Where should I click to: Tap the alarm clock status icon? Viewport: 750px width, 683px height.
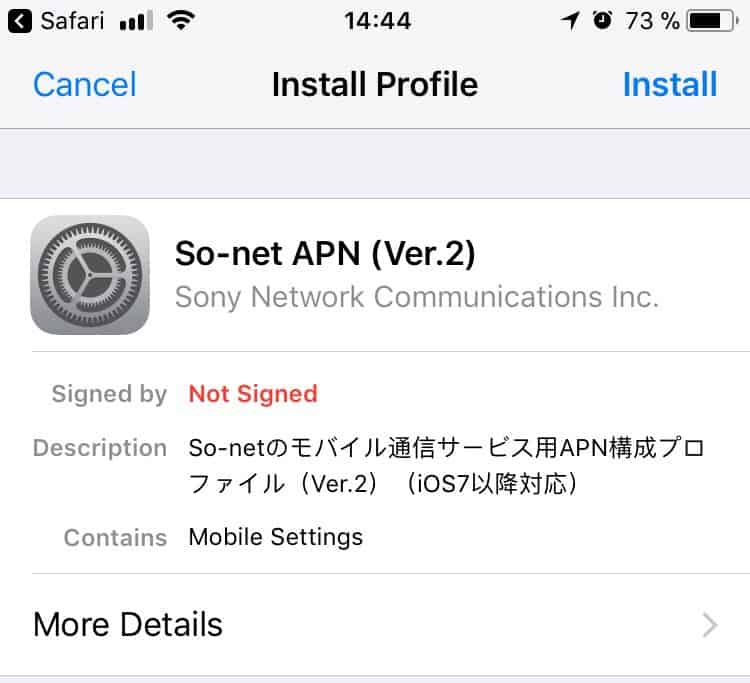[x=602, y=20]
